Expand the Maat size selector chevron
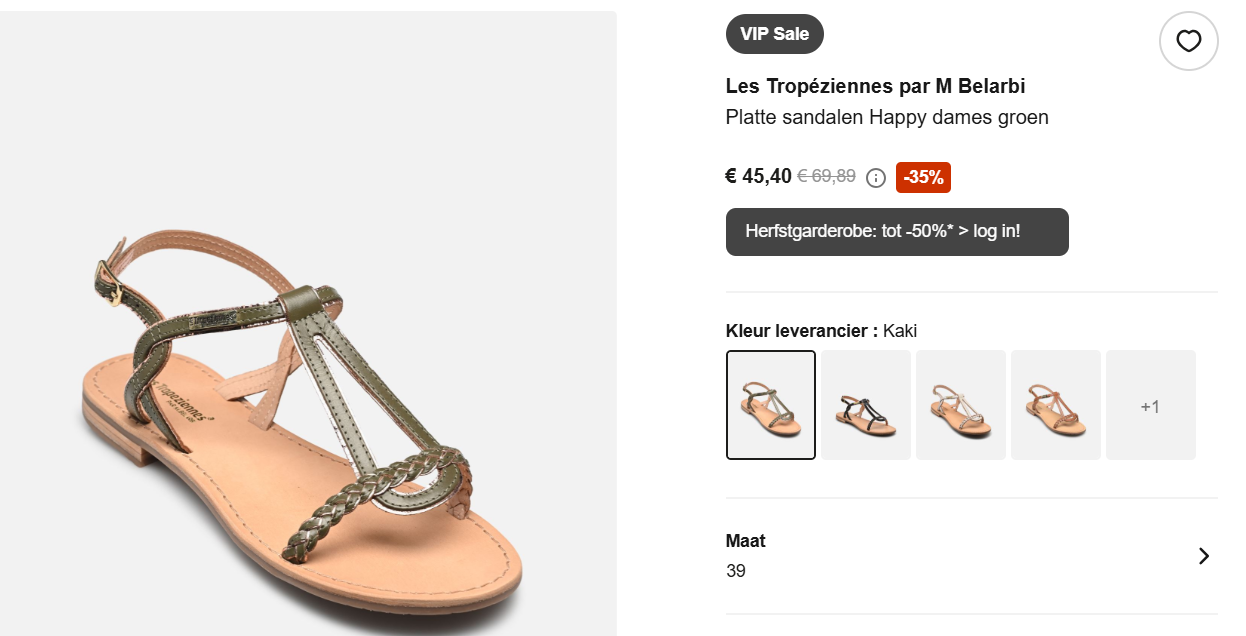Image resolution: width=1246 pixels, height=636 pixels. point(1202,555)
